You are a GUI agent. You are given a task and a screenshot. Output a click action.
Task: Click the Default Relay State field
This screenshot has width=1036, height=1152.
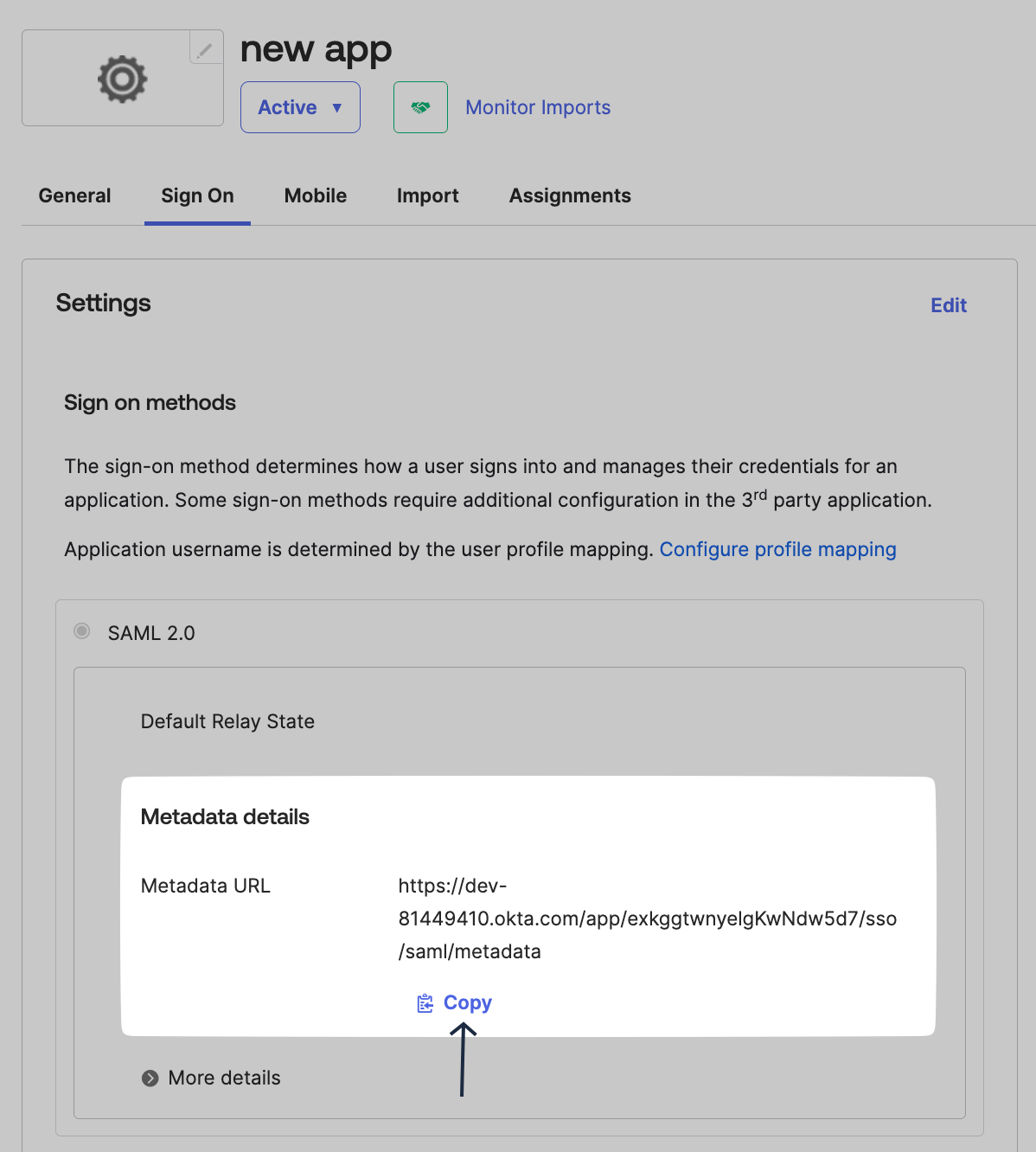(227, 721)
